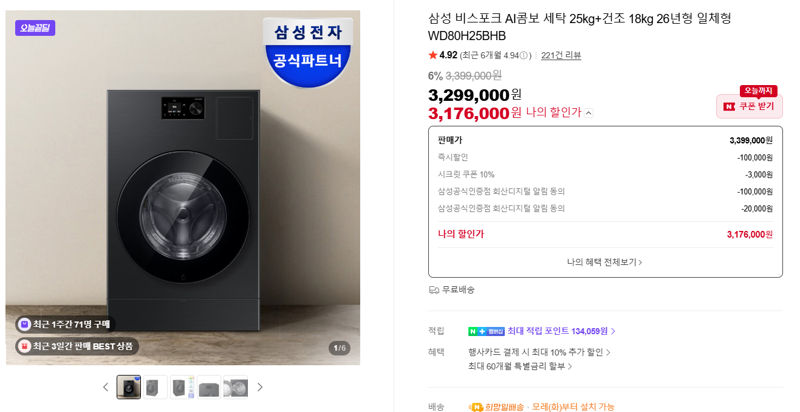Screen dimensions: 800x412
Task: Select the first washer thumbnail image
Action: [x=129, y=387]
